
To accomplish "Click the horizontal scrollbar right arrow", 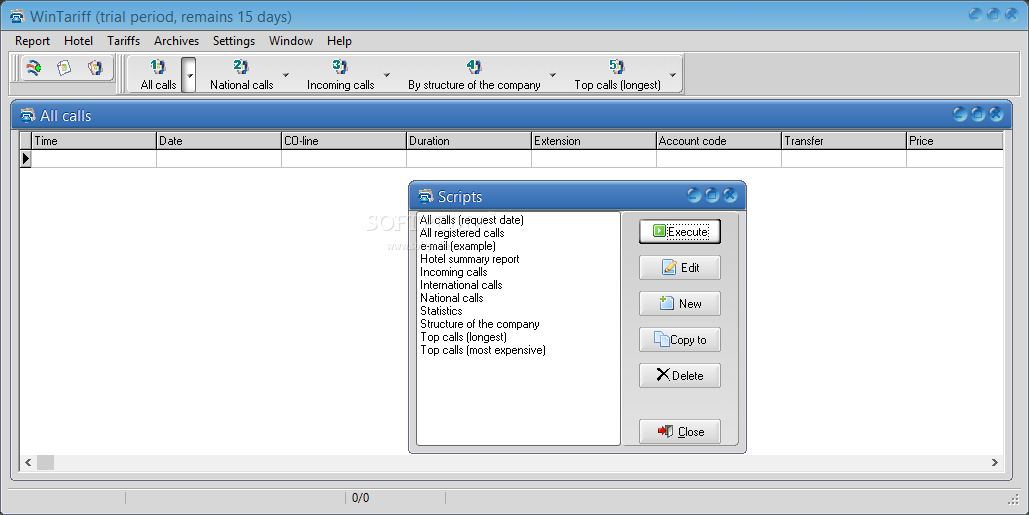I will pos(995,463).
